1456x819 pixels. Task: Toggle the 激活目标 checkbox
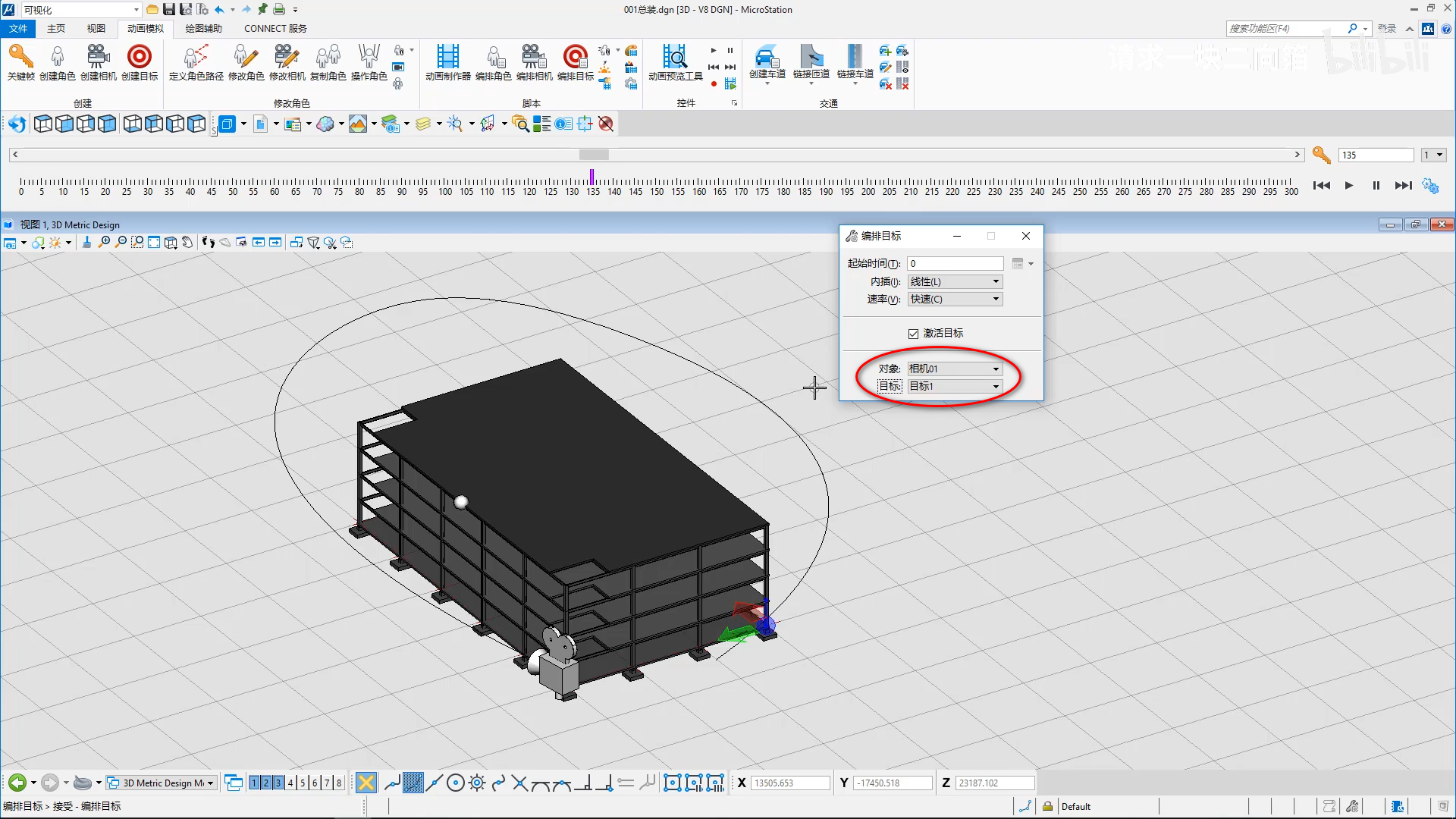tap(913, 334)
